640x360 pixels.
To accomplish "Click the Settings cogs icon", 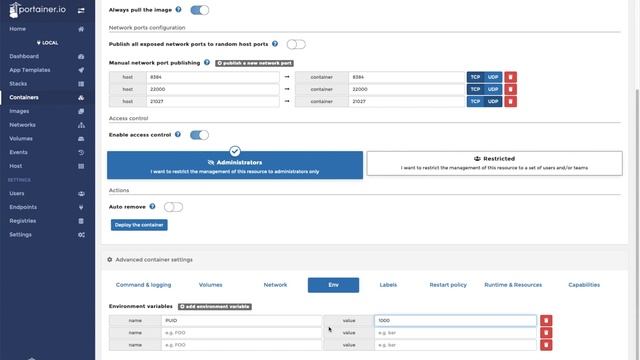I will 81,235.
